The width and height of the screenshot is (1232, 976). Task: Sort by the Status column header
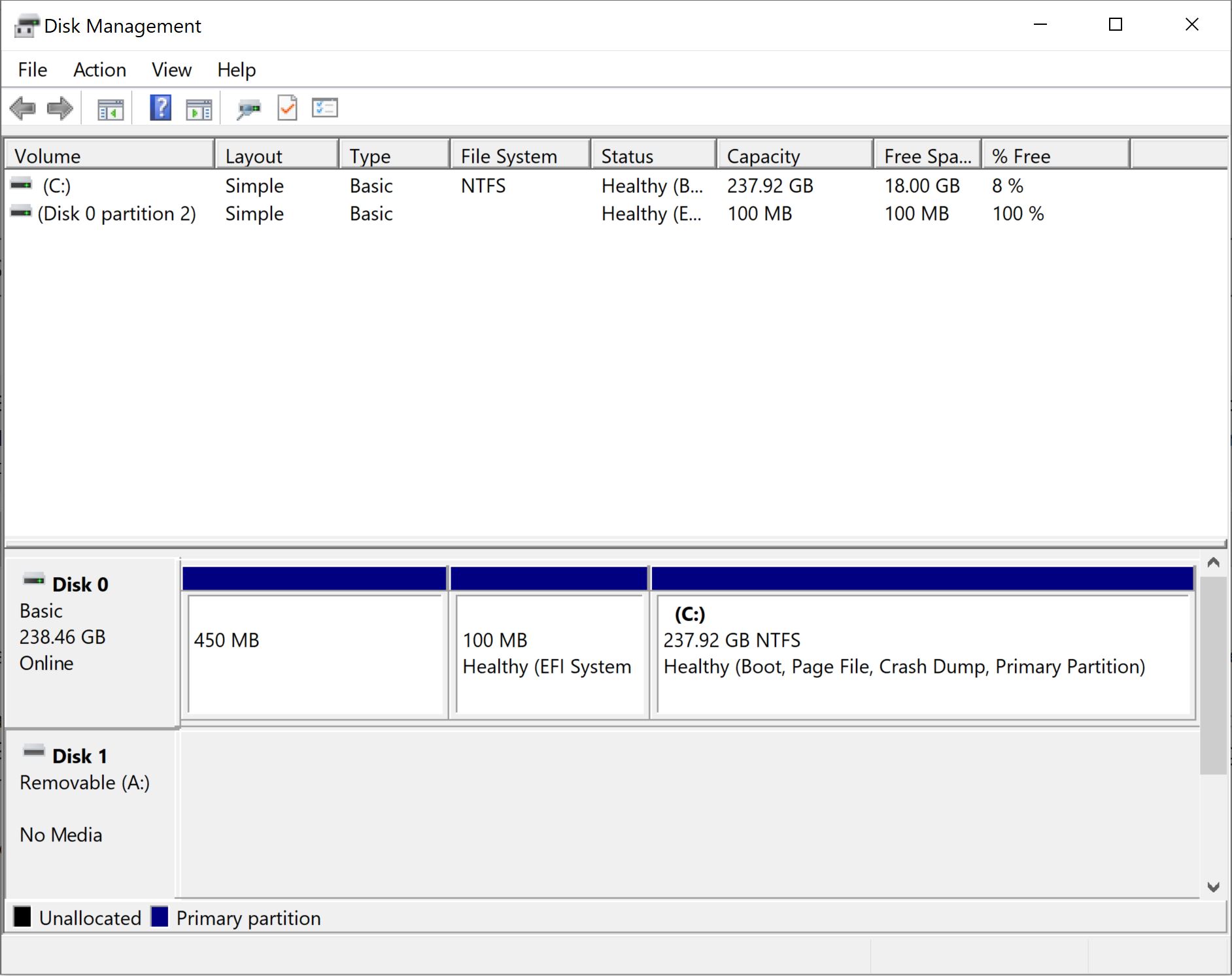pyautogui.click(x=653, y=156)
